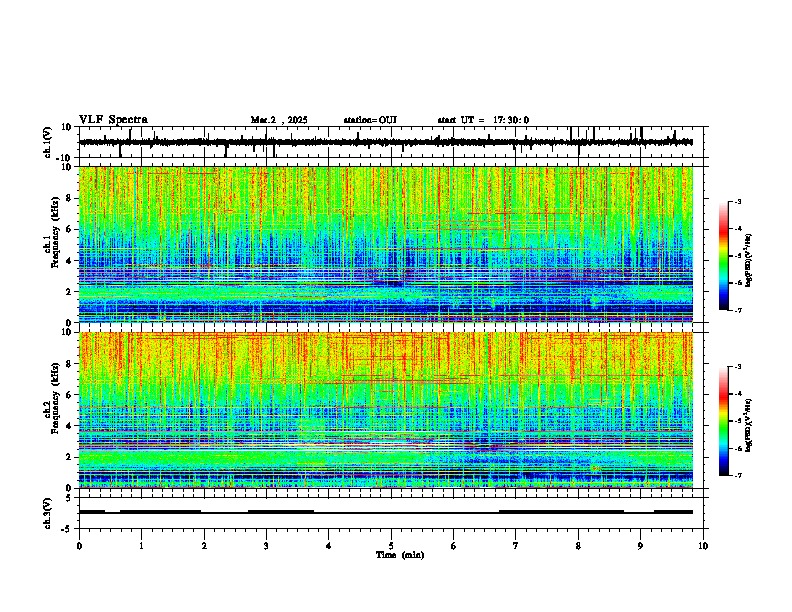Click the date 'Mar.2 , 2025' label

pos(279,120)
